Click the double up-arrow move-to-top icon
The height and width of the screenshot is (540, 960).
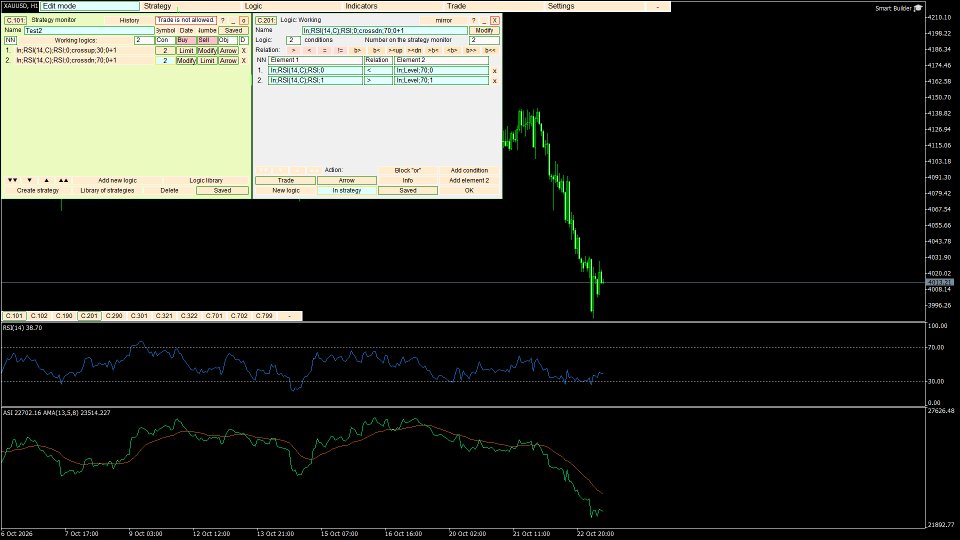(64, 181)
